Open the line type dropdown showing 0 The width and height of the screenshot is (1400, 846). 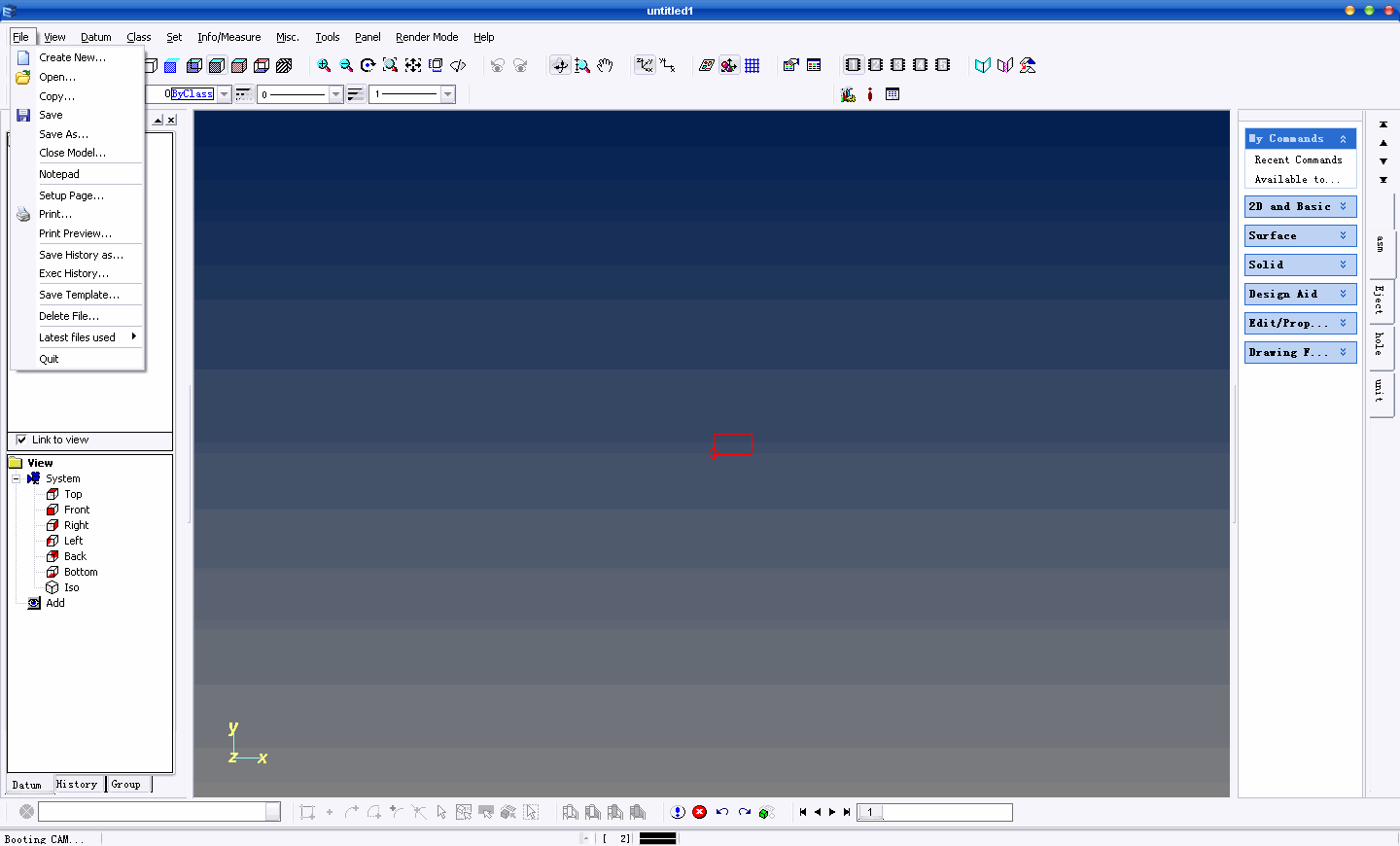coord(336,94)
